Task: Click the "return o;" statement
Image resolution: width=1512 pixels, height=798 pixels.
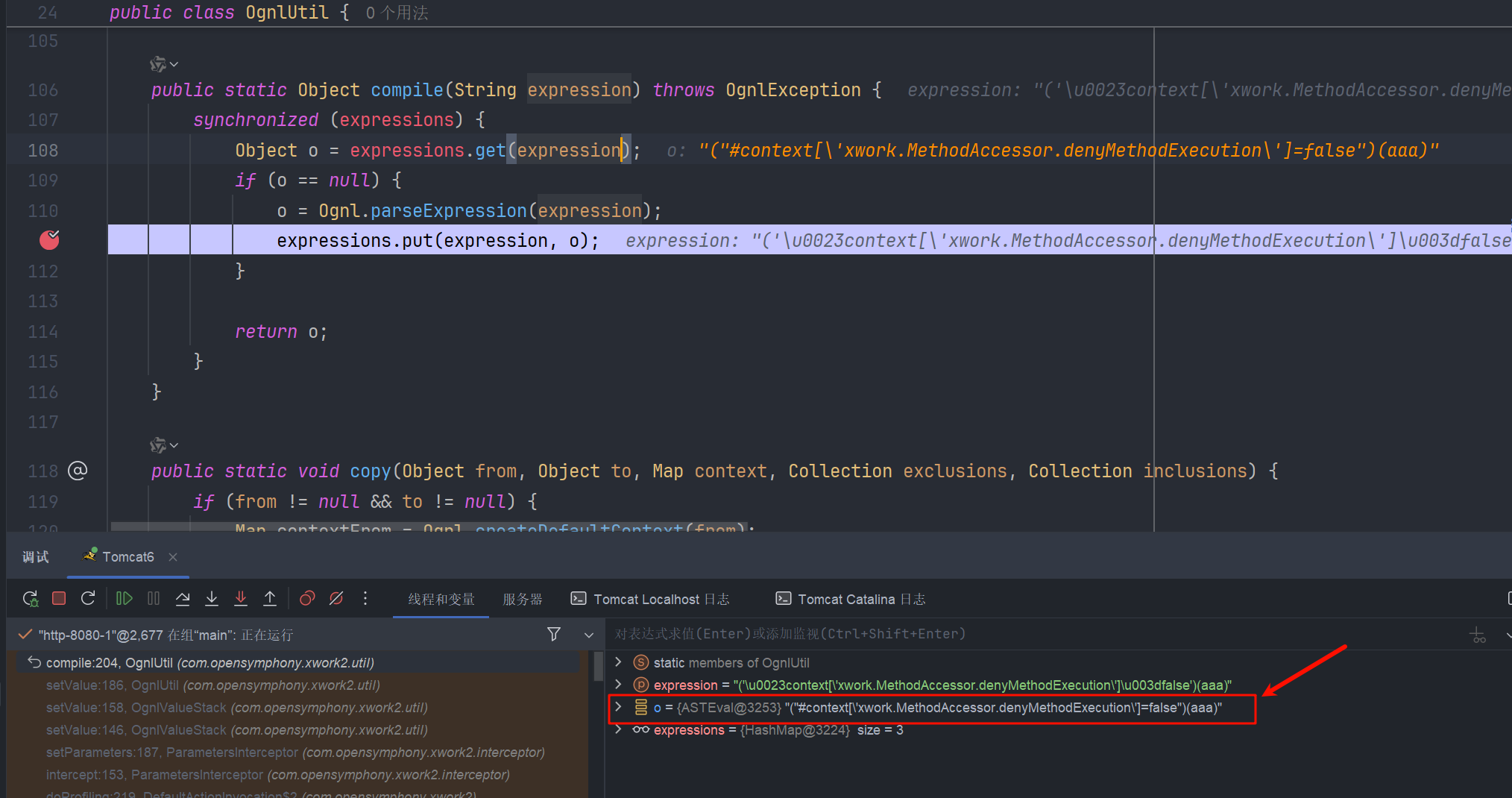Action: pos(281,332)
